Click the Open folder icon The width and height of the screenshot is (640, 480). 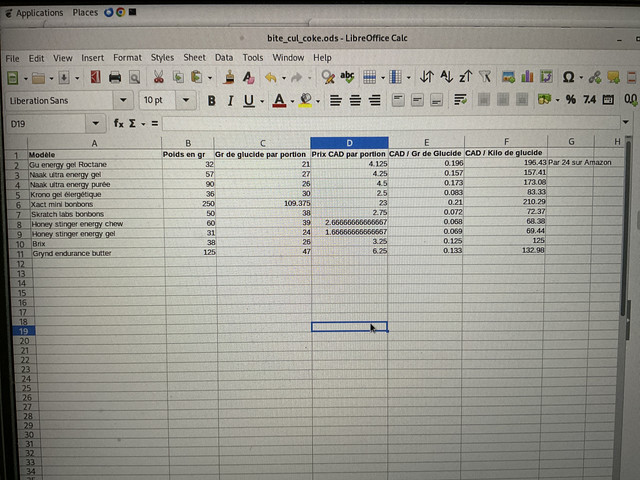click(38, 78)
